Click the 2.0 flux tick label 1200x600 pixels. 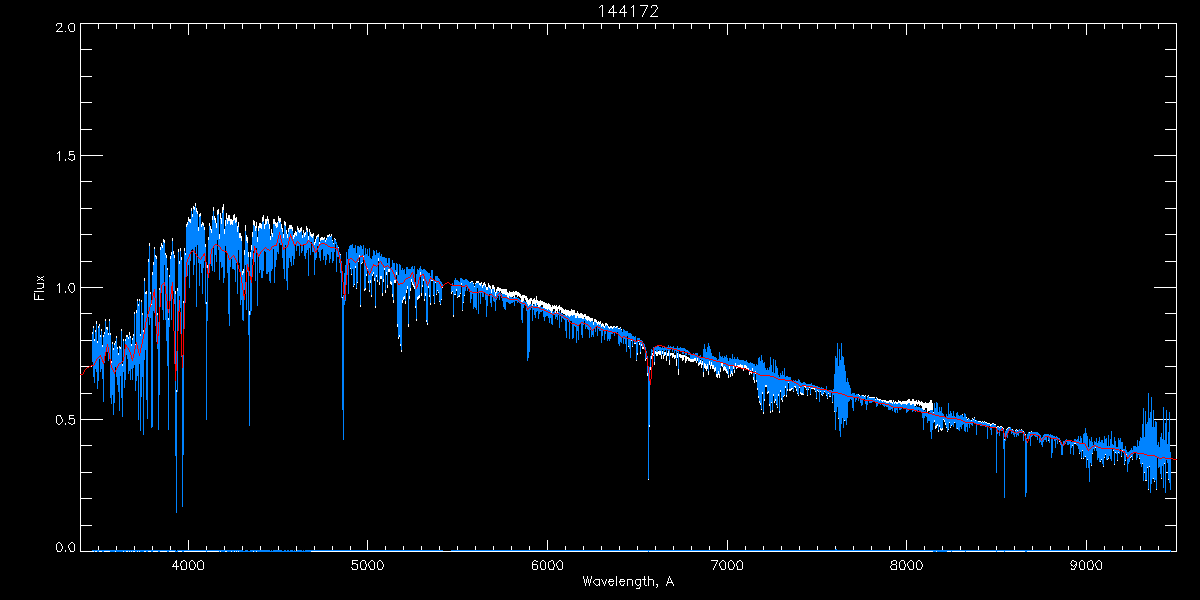pos(65,28)
